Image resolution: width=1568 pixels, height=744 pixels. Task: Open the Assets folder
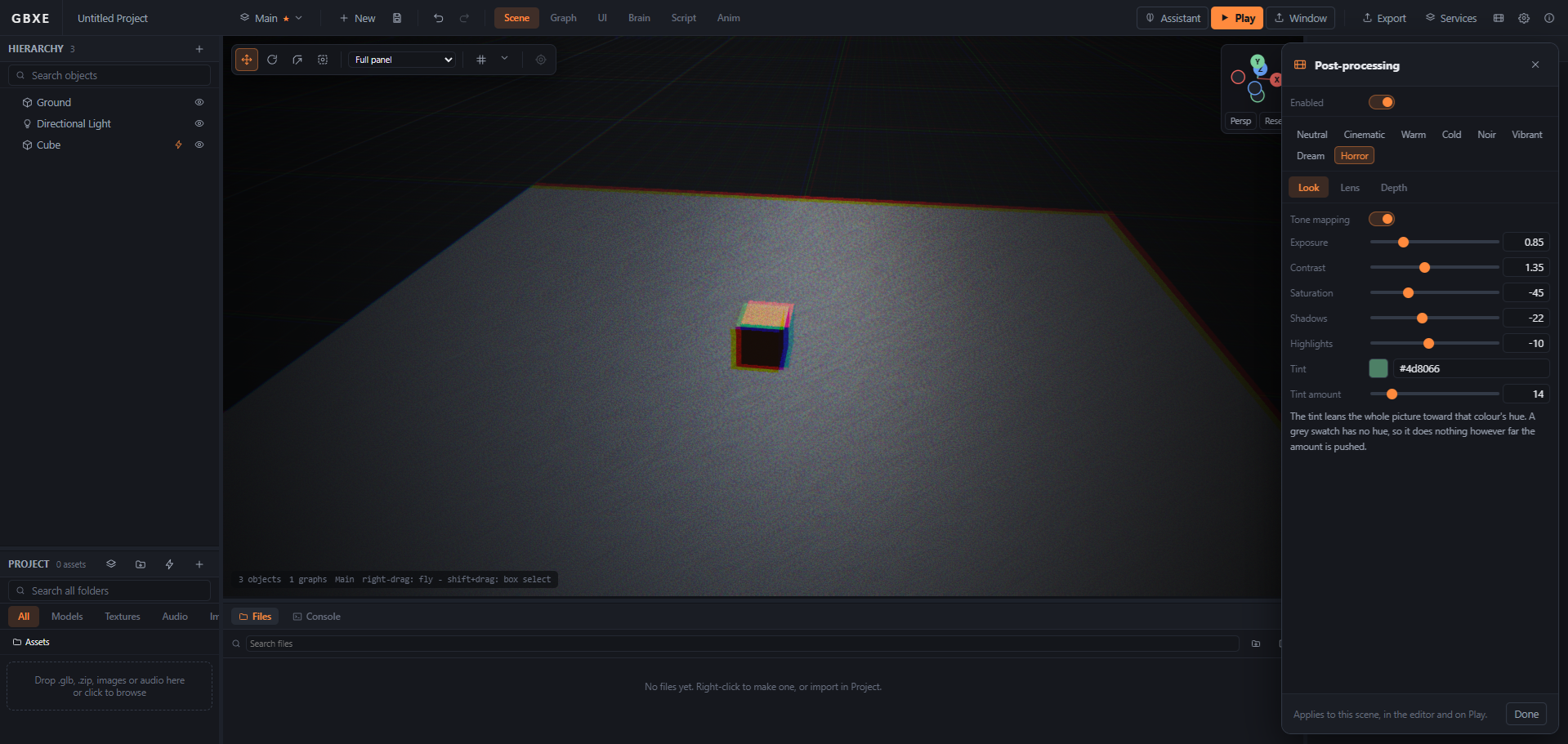(x=31, y=642)
